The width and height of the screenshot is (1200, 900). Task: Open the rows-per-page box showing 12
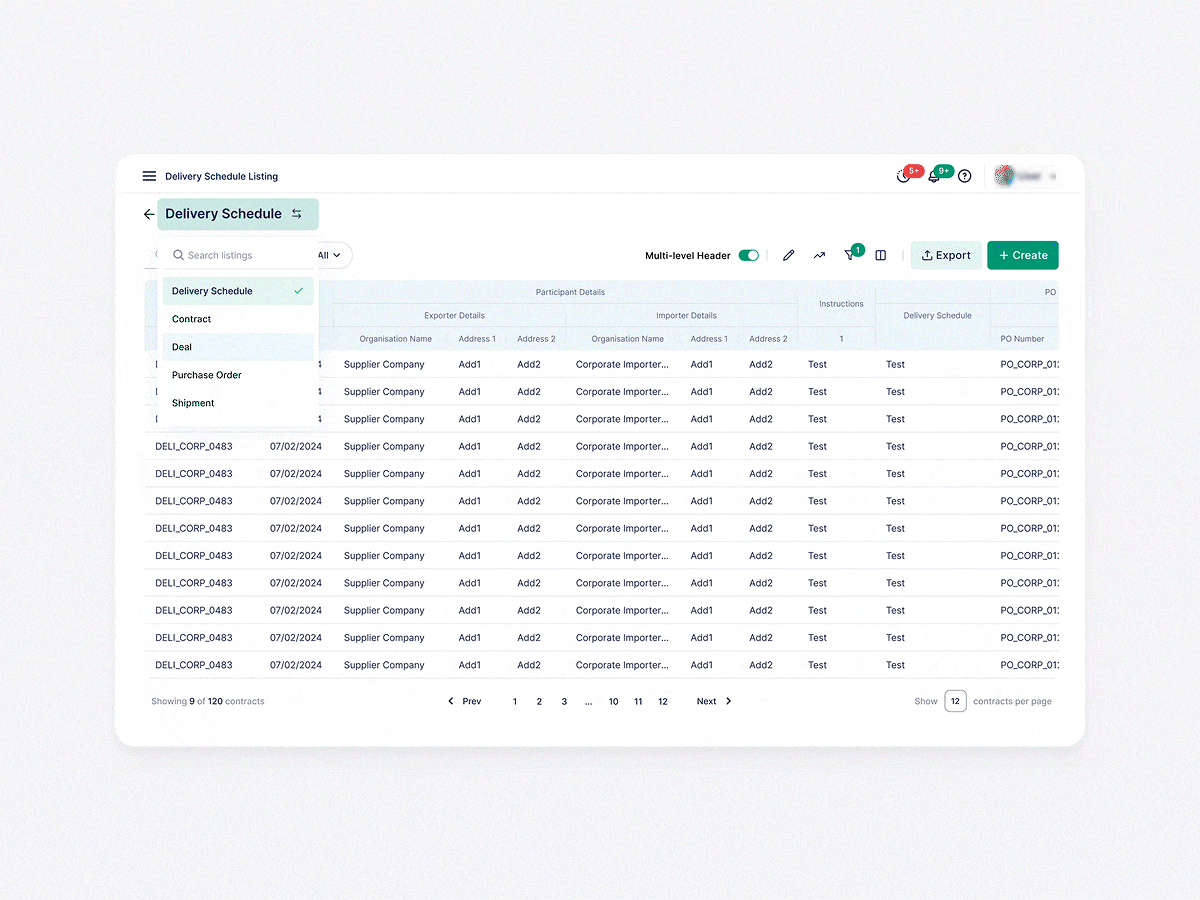pyautogui.click(x=955, y=701)
